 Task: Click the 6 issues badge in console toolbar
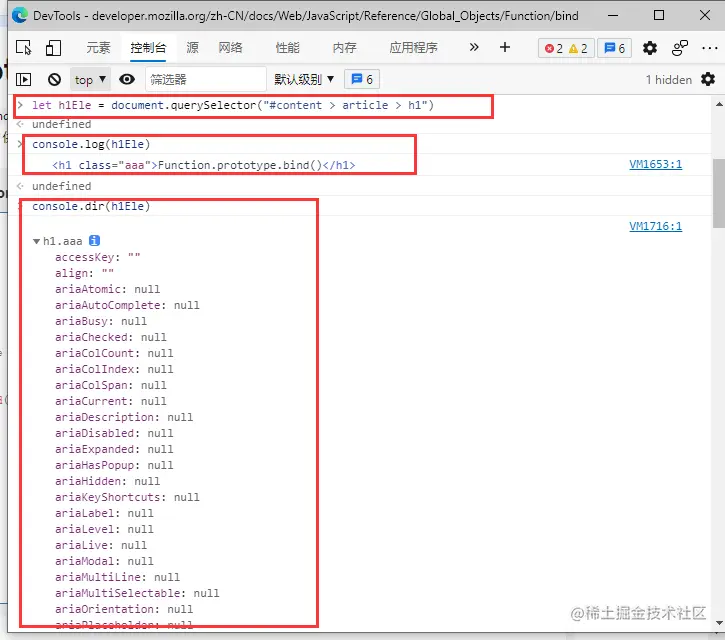362,80
